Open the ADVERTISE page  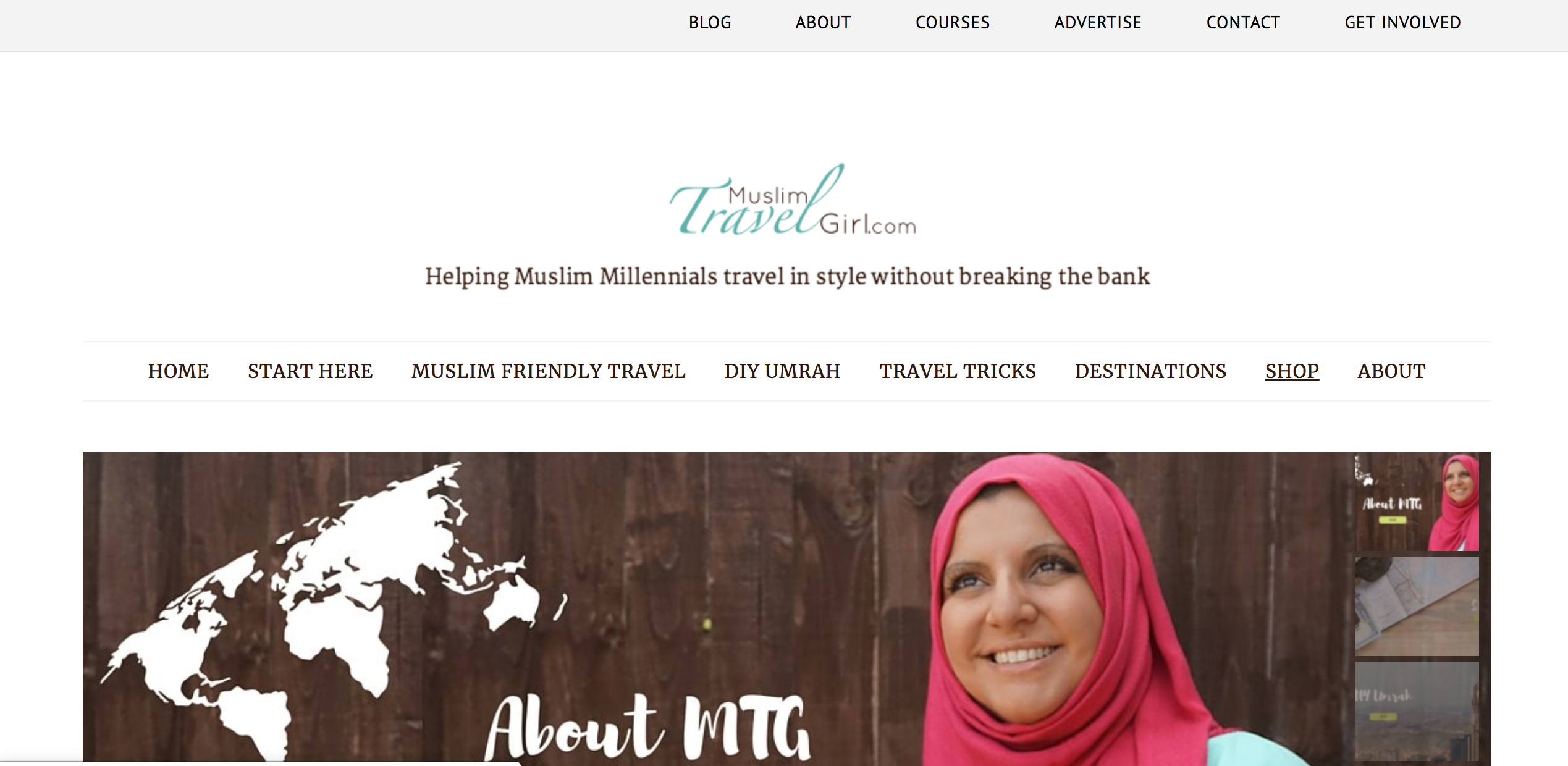[1098, 23]
